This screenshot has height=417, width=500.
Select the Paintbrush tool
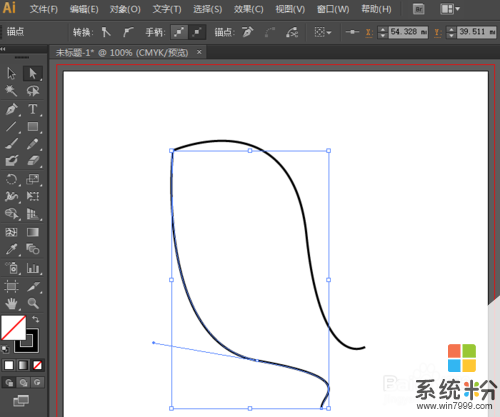coord(11,144)
